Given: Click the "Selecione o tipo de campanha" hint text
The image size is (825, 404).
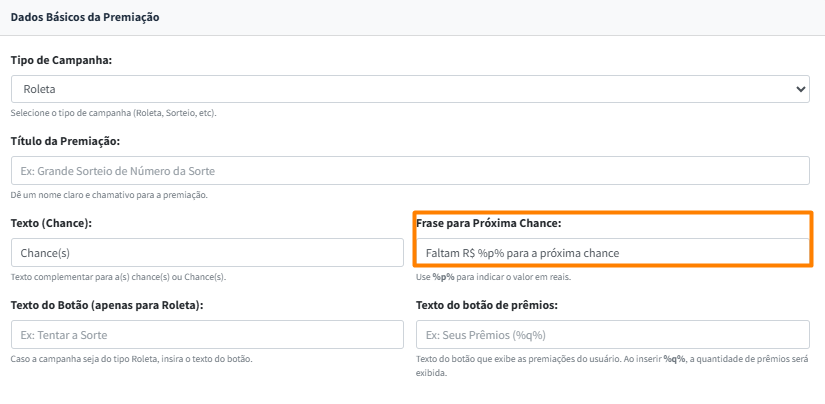Looking at the screenshot, I should coord(113,113).
